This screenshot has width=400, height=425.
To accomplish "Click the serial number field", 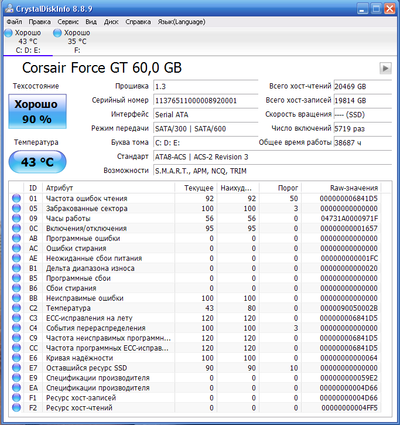I will point(205,100).
